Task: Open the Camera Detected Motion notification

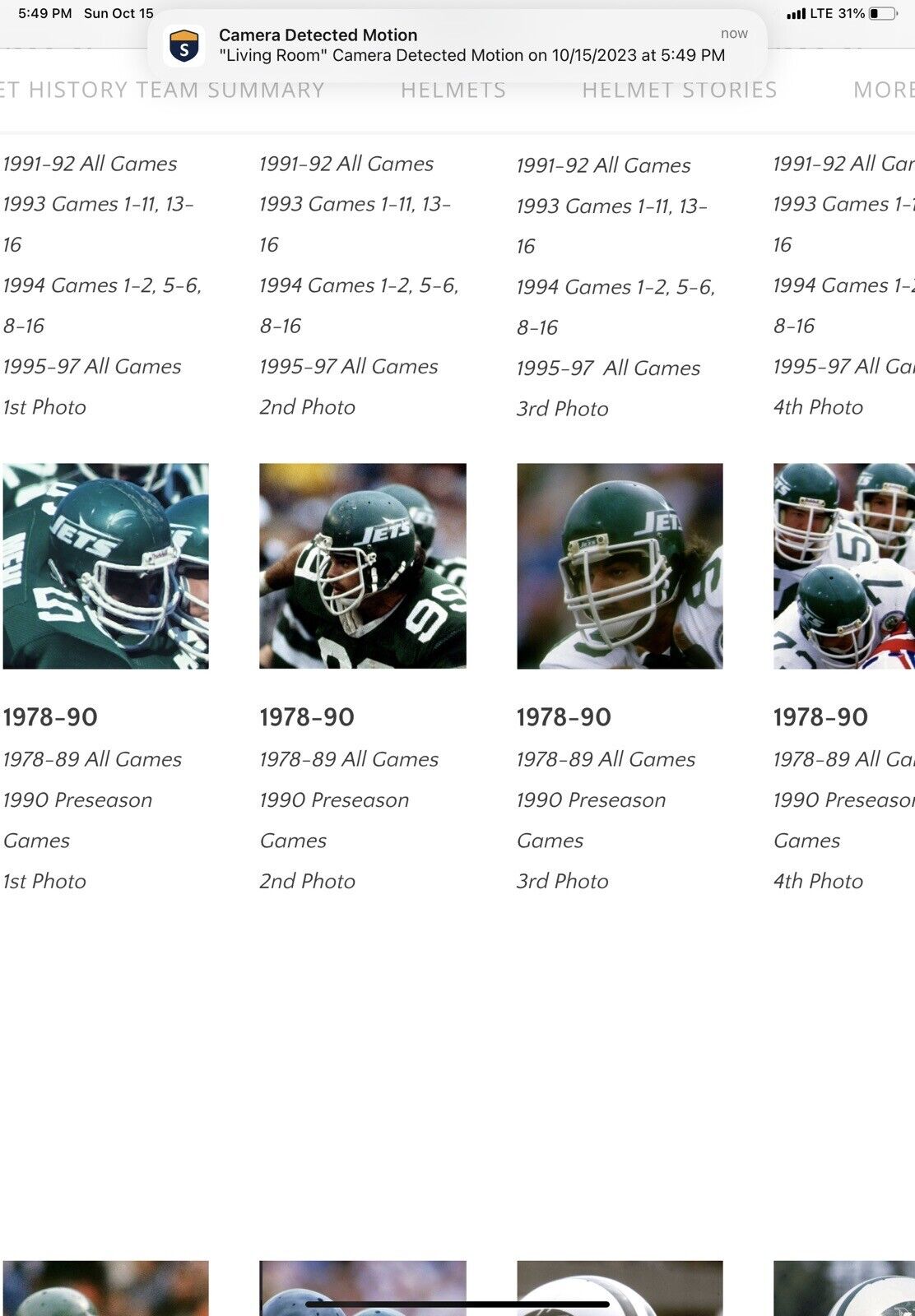Action: point(457,45)
